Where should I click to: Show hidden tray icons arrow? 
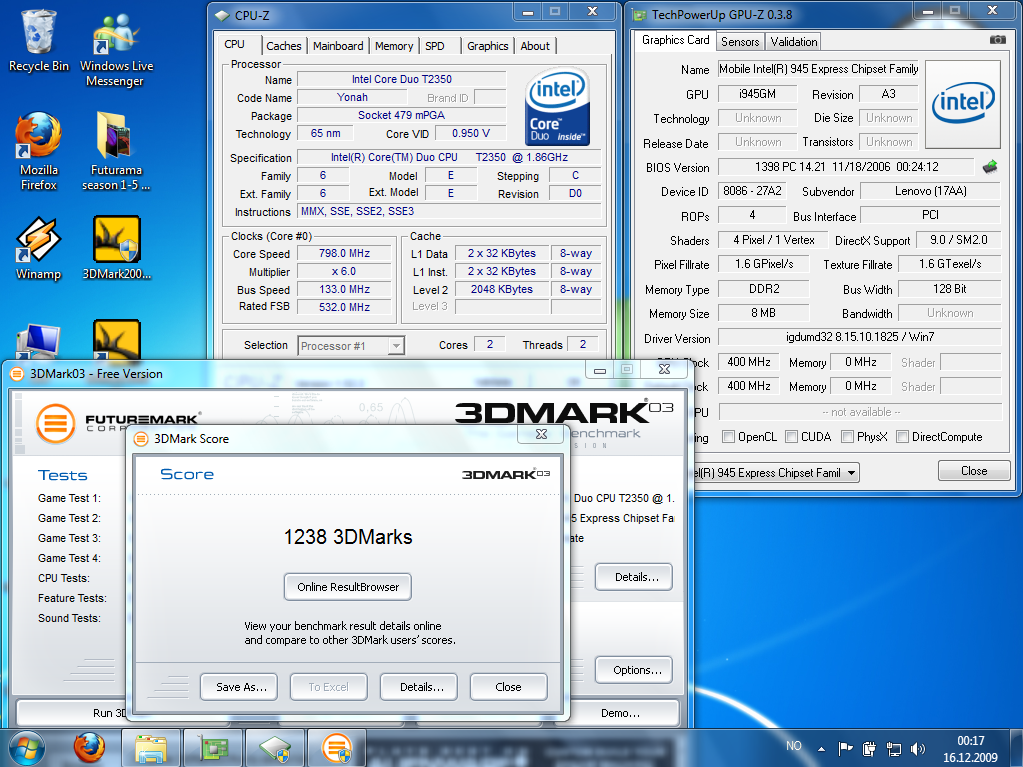(821, 749)
